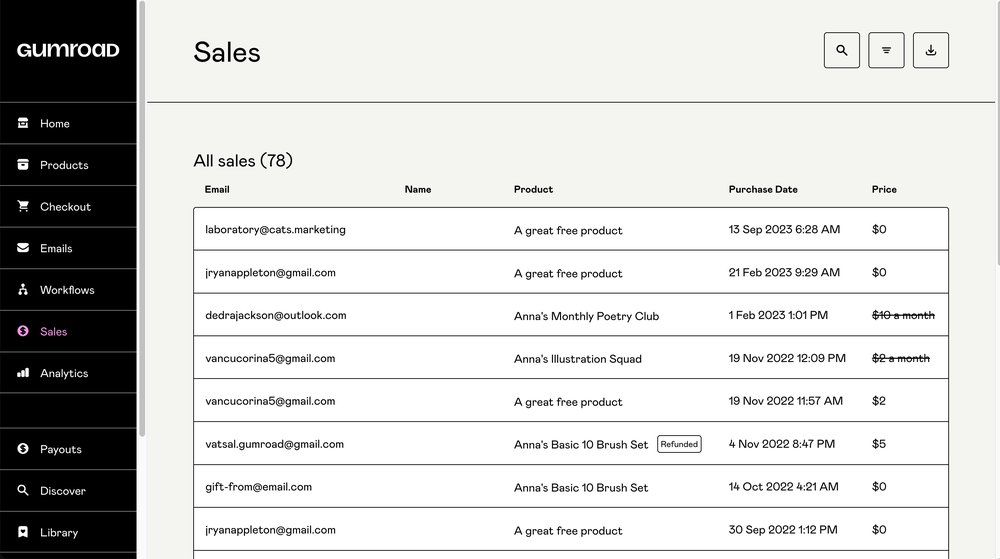Open the Products menu item
The width and height of the screenshot is (1000, 559).
[x=68, y=164]
